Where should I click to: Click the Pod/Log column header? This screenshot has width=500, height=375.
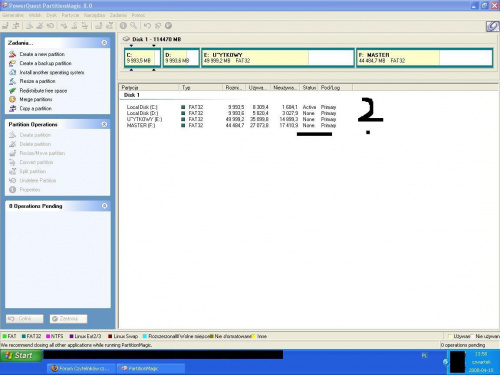[335, 88]
